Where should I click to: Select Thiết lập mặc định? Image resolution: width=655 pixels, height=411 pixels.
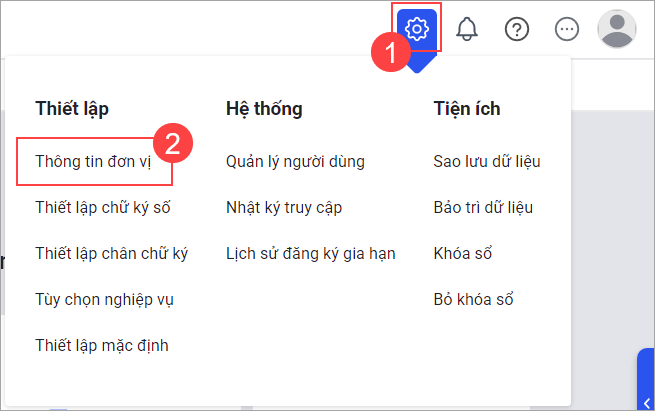[101, 345]
